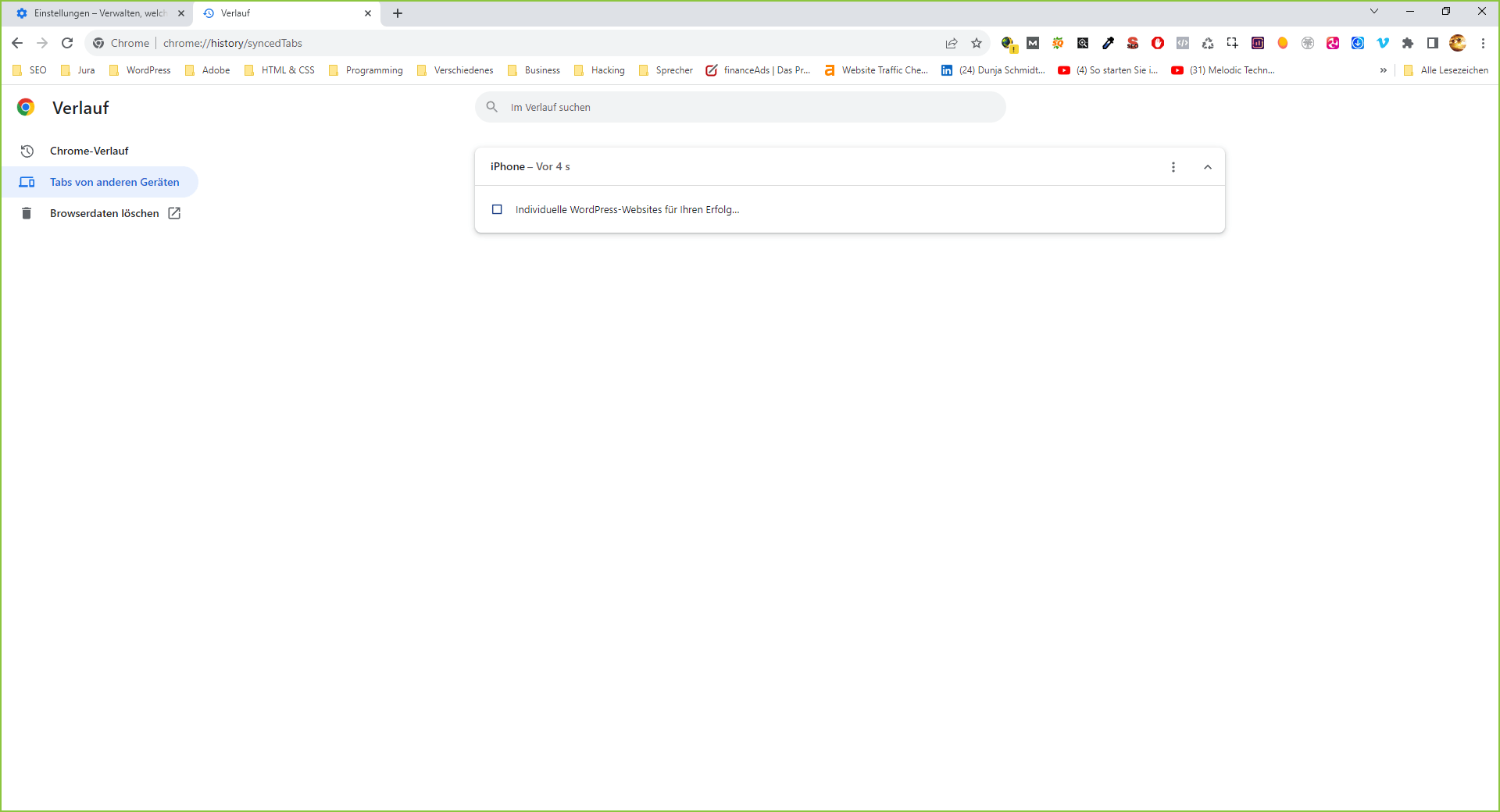Collapse the iPhone device section
The image size is (1500, 812).
1207,166
